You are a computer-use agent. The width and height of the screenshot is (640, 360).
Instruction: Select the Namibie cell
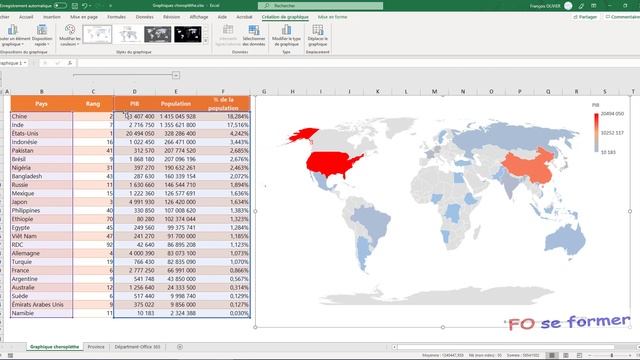41,313
